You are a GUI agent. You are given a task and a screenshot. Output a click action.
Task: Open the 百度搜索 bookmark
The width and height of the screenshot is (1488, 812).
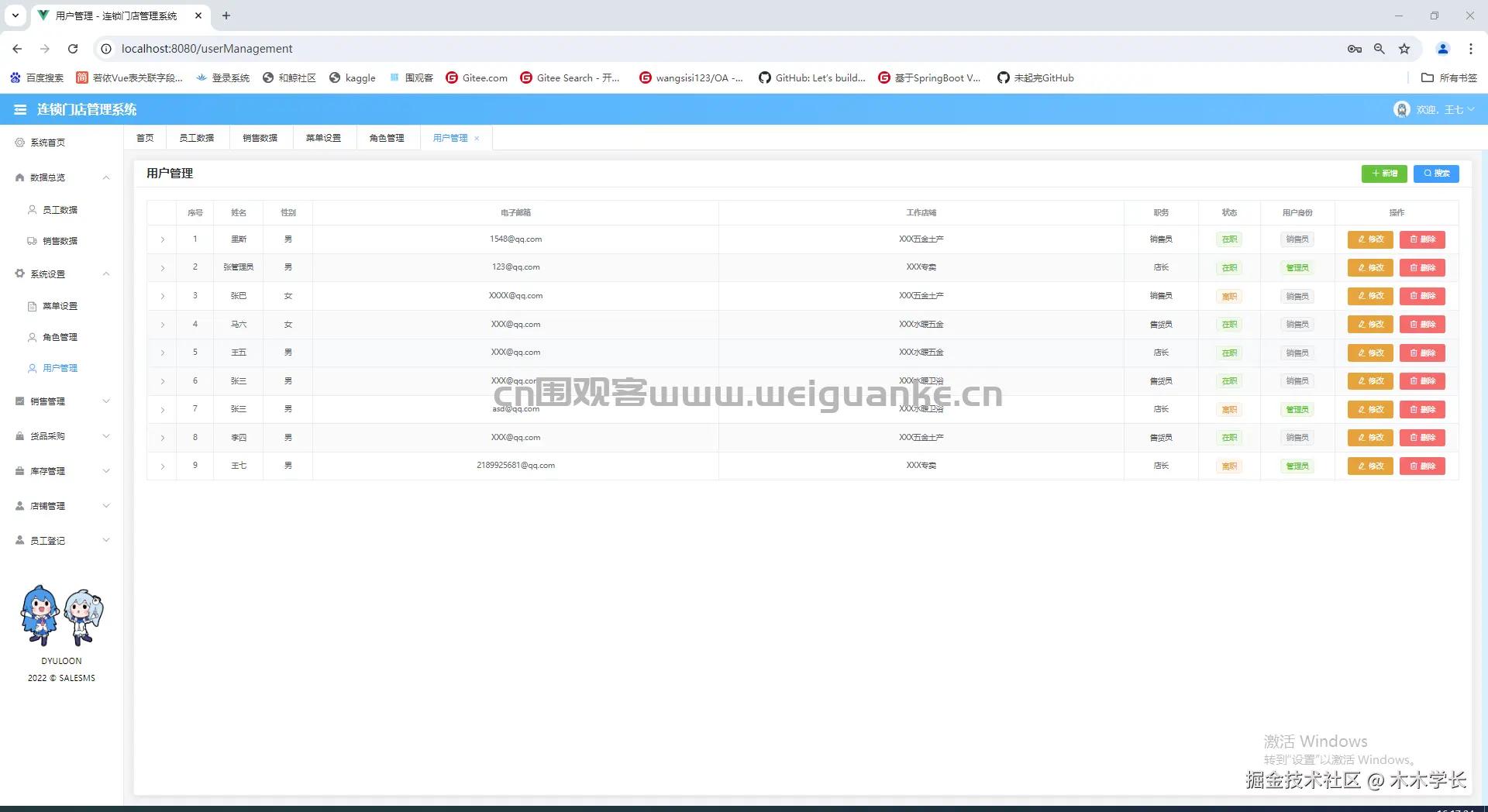click(x=36, y=78)
